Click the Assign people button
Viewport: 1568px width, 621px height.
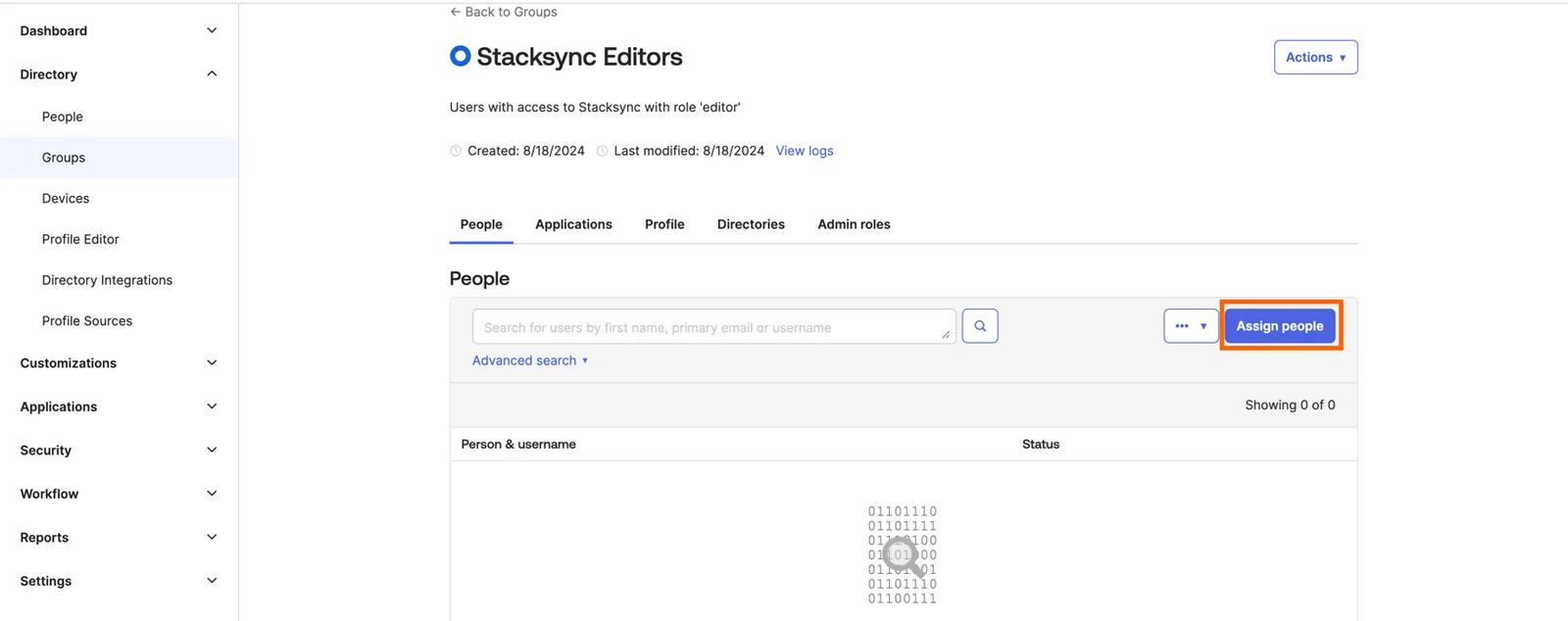(x=1280, y=326)
